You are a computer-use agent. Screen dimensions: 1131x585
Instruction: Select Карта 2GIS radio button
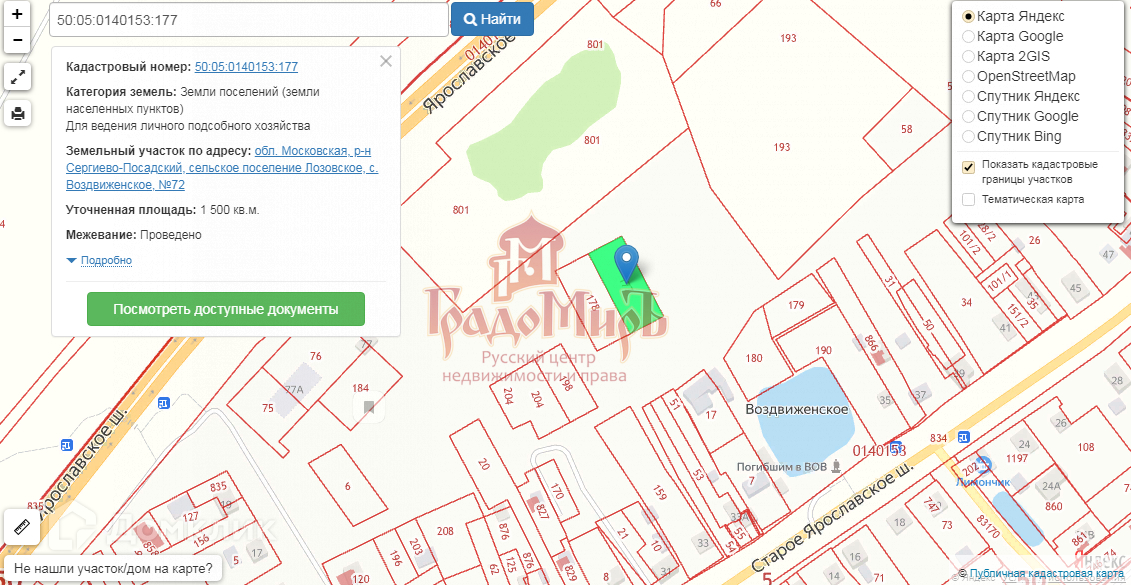968,56
